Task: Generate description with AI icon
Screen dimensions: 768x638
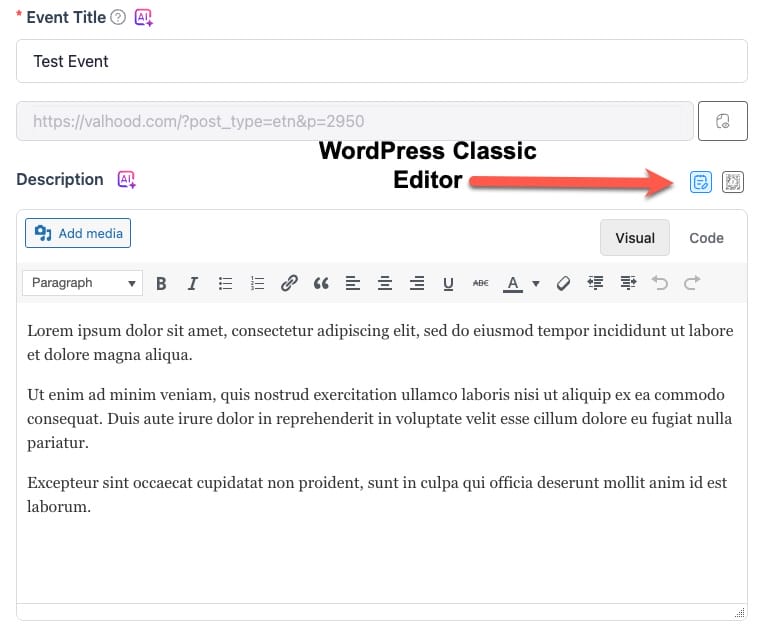Action: (126, 180)
